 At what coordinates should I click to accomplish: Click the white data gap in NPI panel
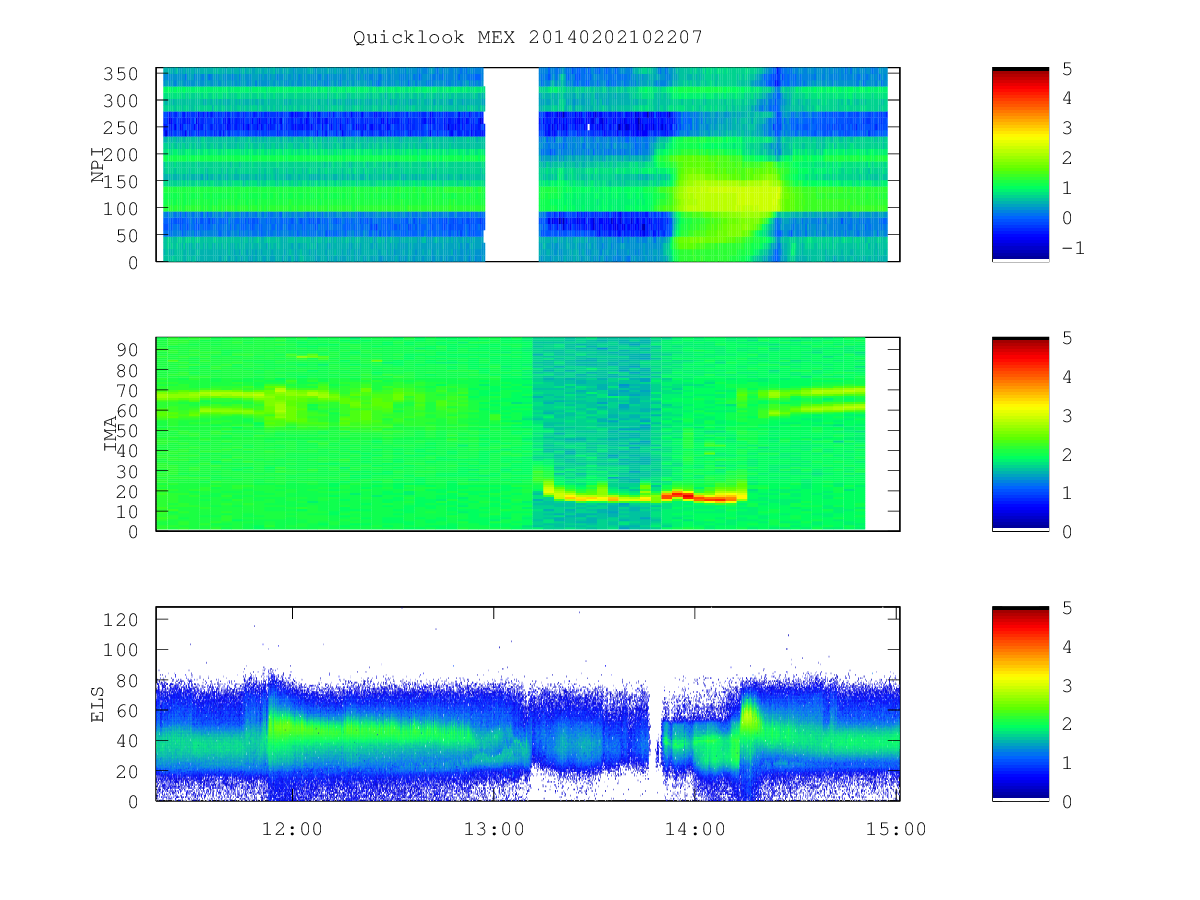click(x=512, y=164)
